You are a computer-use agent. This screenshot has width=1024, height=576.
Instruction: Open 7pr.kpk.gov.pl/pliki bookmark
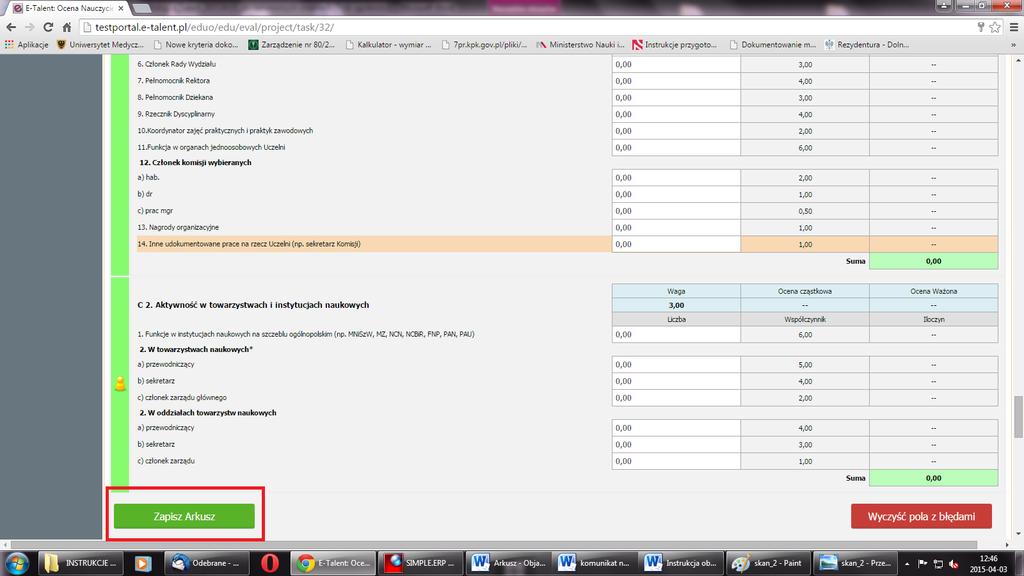484,45
